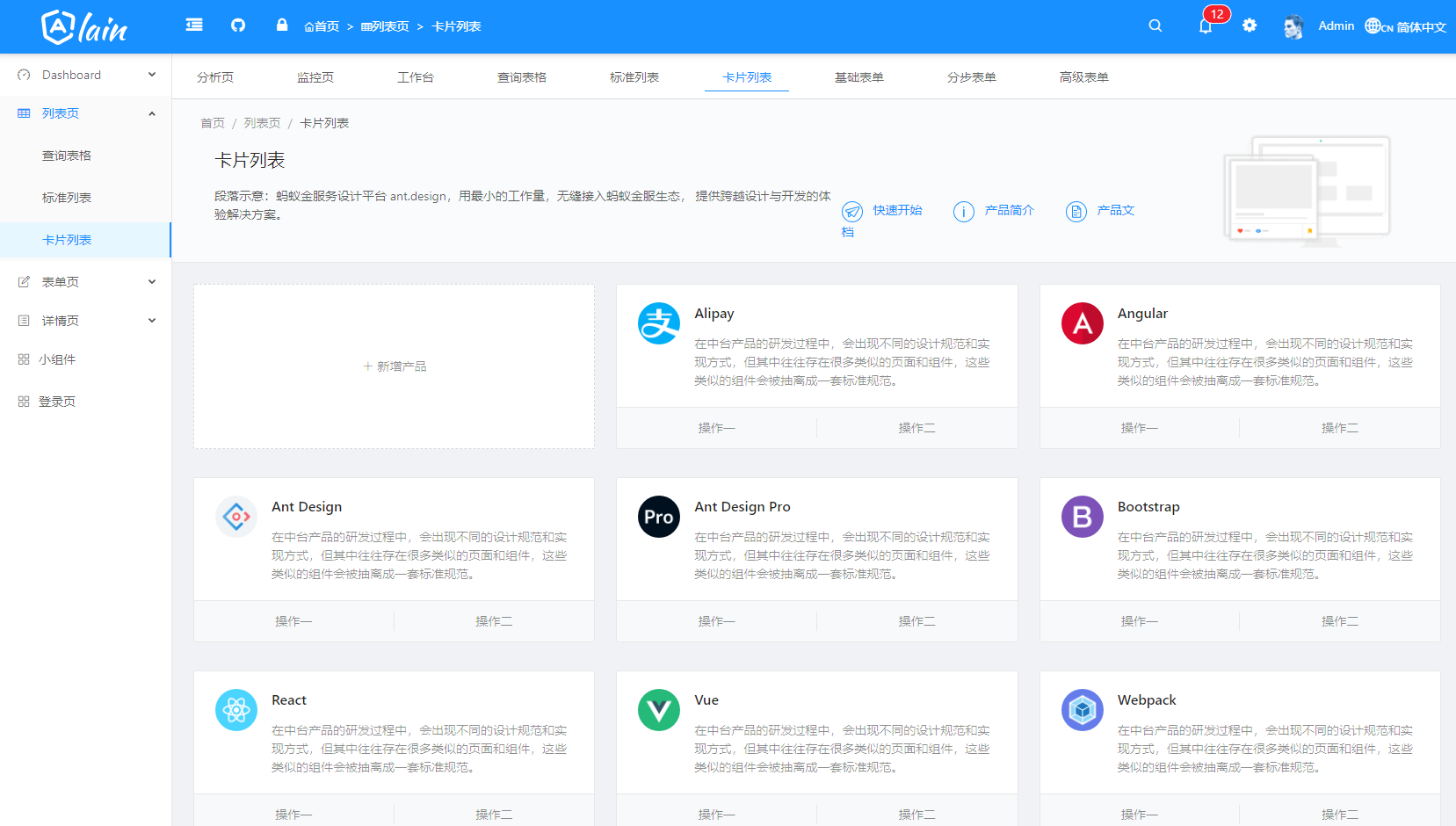
Task: Click 操作一 on the Alipay card
Action: point(717,428)
